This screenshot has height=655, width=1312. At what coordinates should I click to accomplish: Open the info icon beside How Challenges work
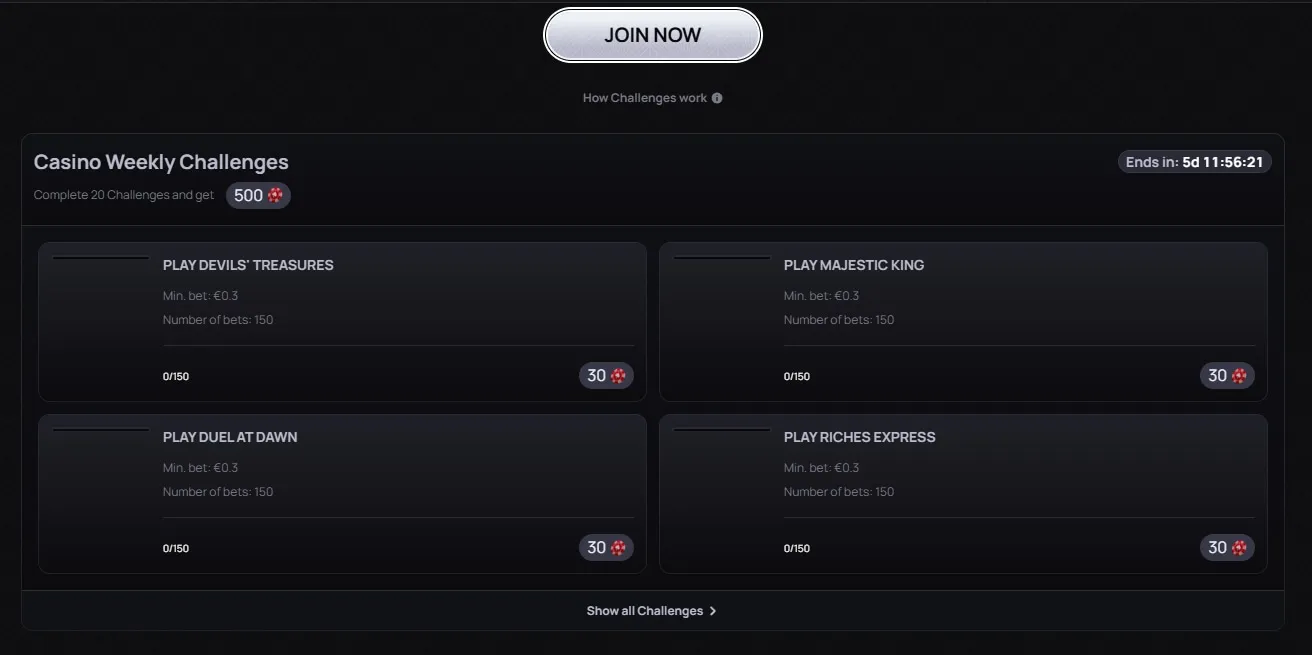[x=716, y=97]
